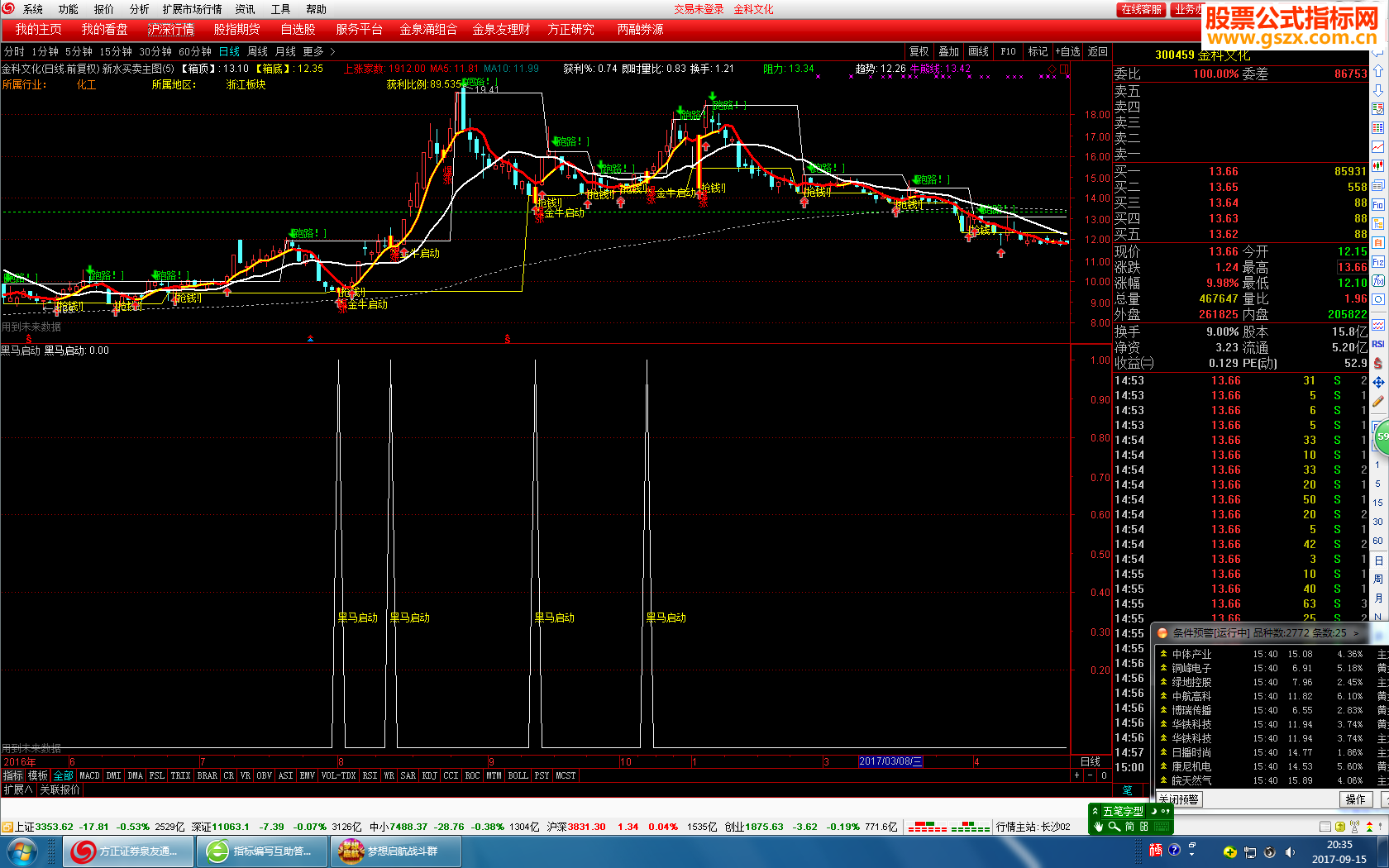Switch chart to 分时 period
The width and height of the screenshot is (1389, 868).
(x=14, y=51)
